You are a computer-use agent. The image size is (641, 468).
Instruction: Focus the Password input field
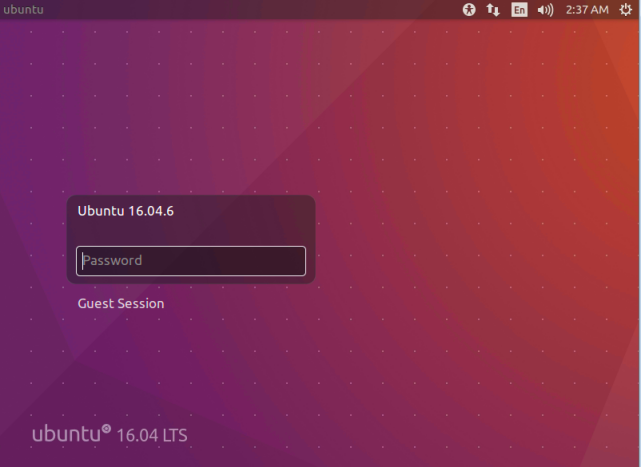point(191,261)
